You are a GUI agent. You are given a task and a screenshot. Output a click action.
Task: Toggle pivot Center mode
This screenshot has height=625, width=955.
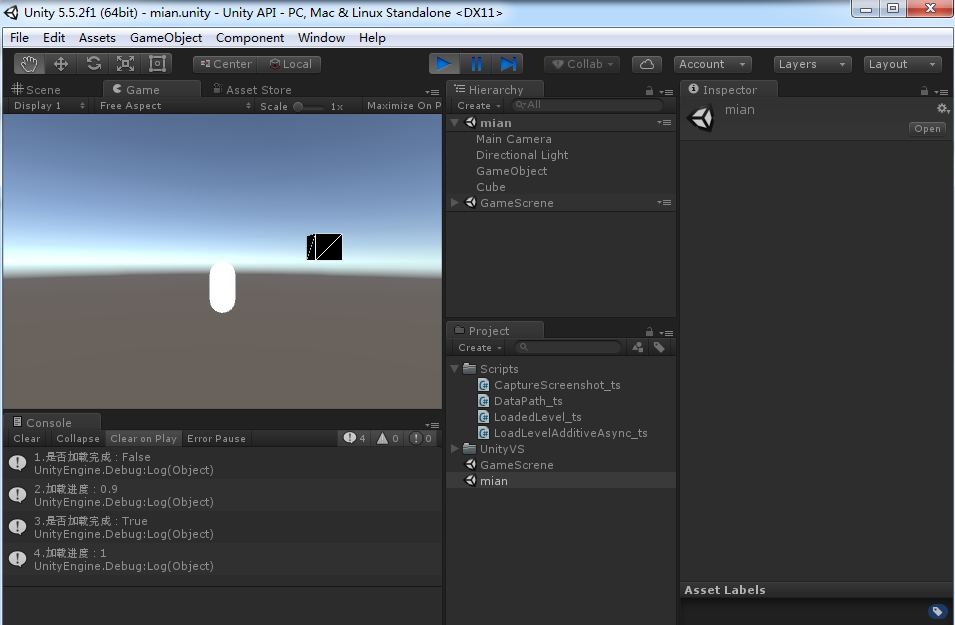225,64
